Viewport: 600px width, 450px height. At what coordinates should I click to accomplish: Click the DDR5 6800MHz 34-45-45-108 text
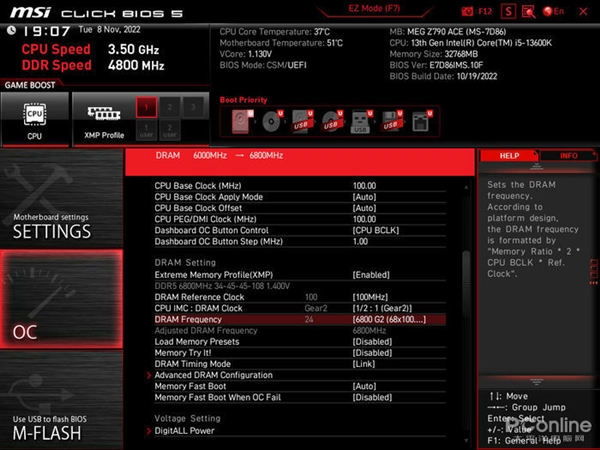pyautogui.click(x=222, y=286)
